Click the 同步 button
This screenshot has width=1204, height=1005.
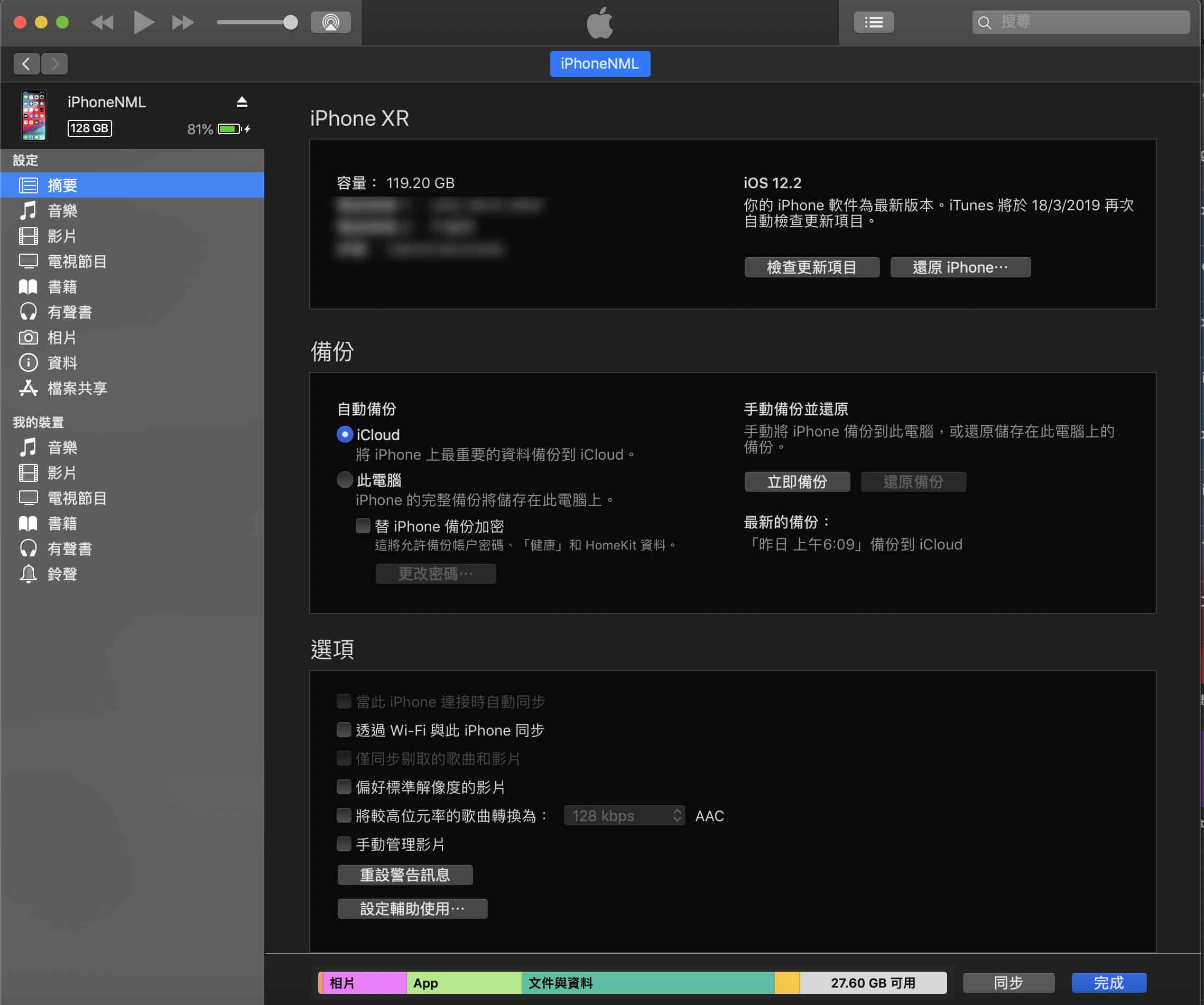[1008, 983]
